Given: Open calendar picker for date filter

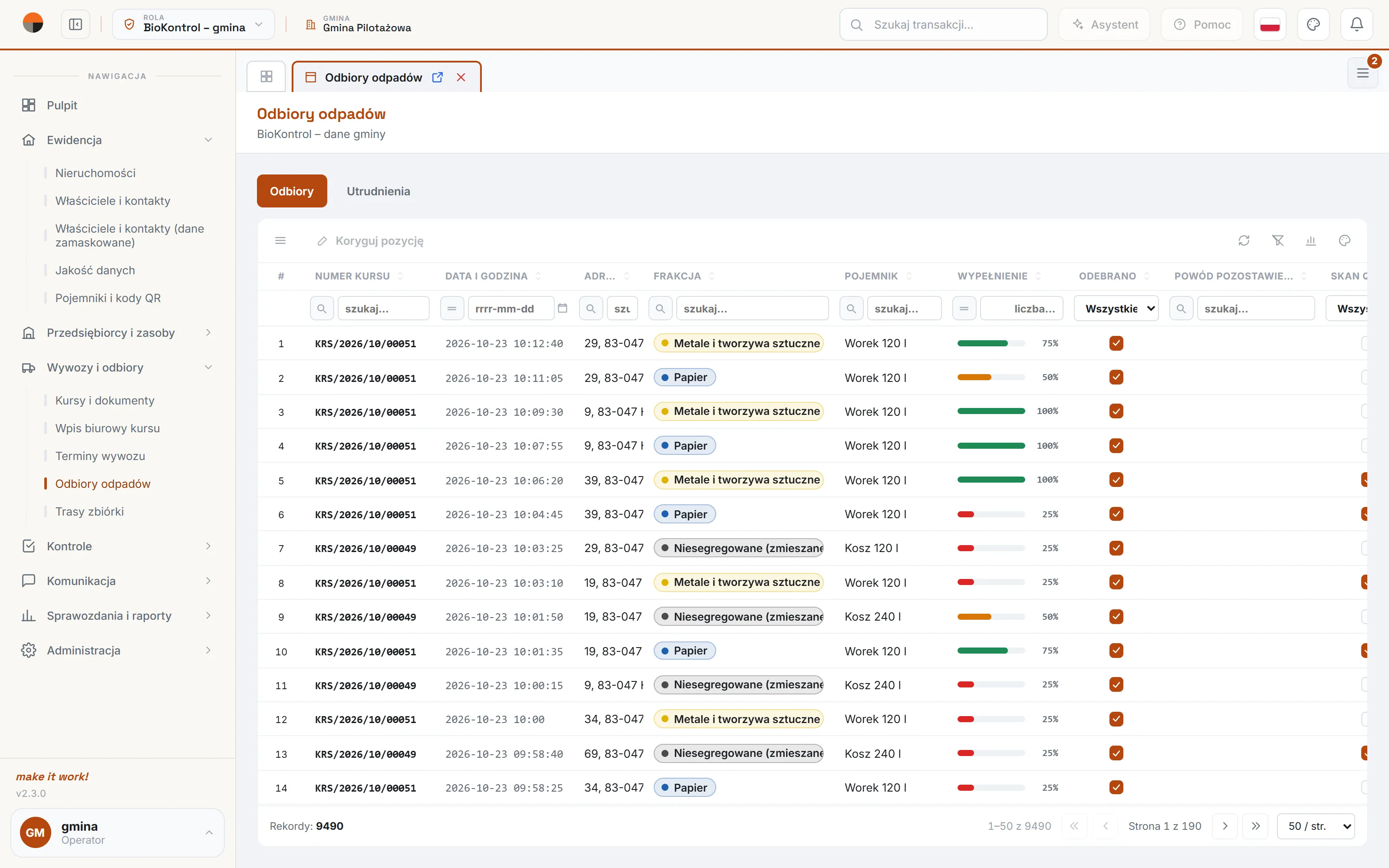Looking at the screenshot, I should 563,308.
